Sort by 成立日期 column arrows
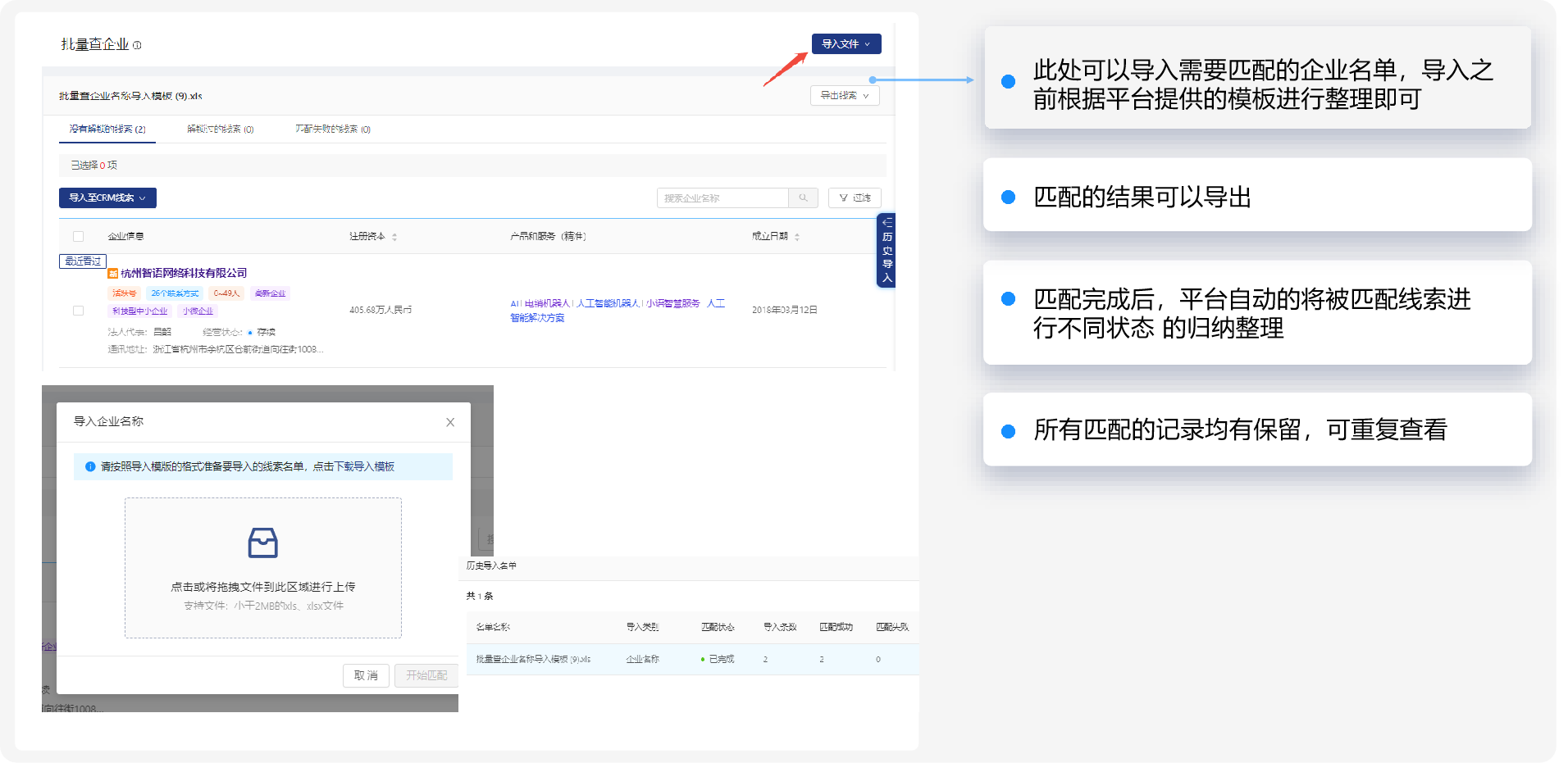1568x763 pixels. (x=797, y=237)
